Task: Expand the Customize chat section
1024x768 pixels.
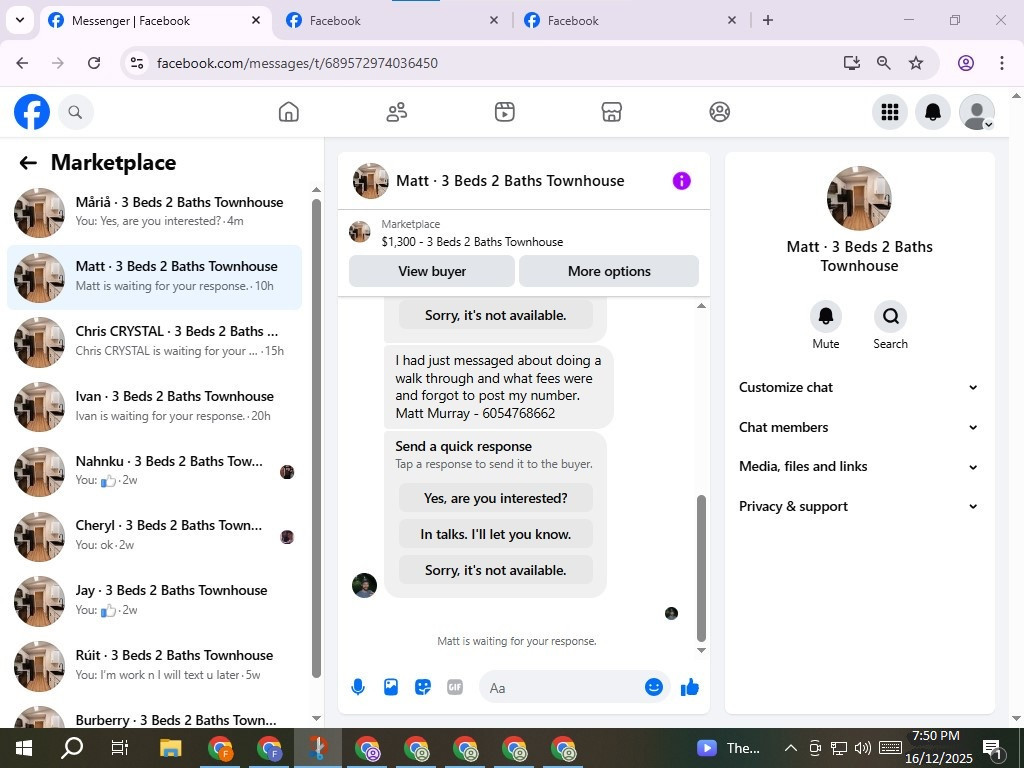Action: click(x=859, y=387)
